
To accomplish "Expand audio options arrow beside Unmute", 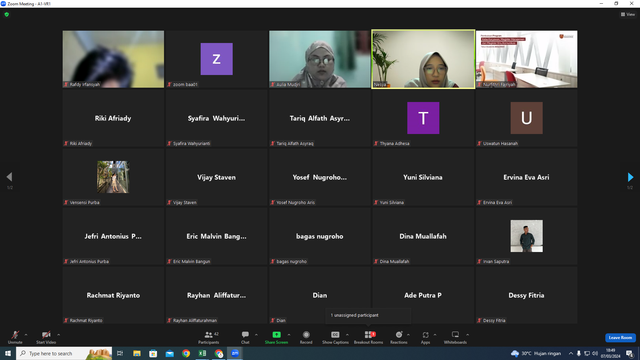I will coord(26,335).
